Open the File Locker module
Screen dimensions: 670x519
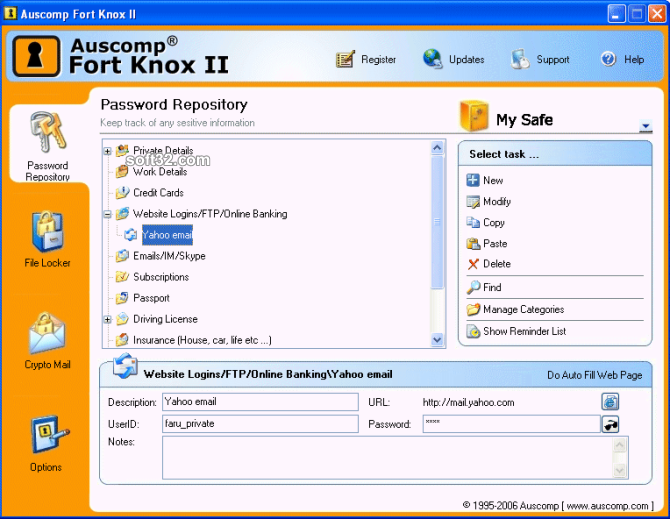(x=47, y=239)
